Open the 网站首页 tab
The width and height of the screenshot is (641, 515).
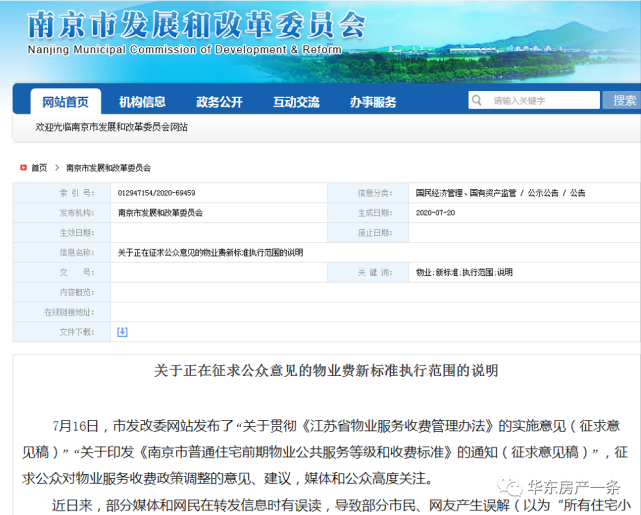(65, 102)
